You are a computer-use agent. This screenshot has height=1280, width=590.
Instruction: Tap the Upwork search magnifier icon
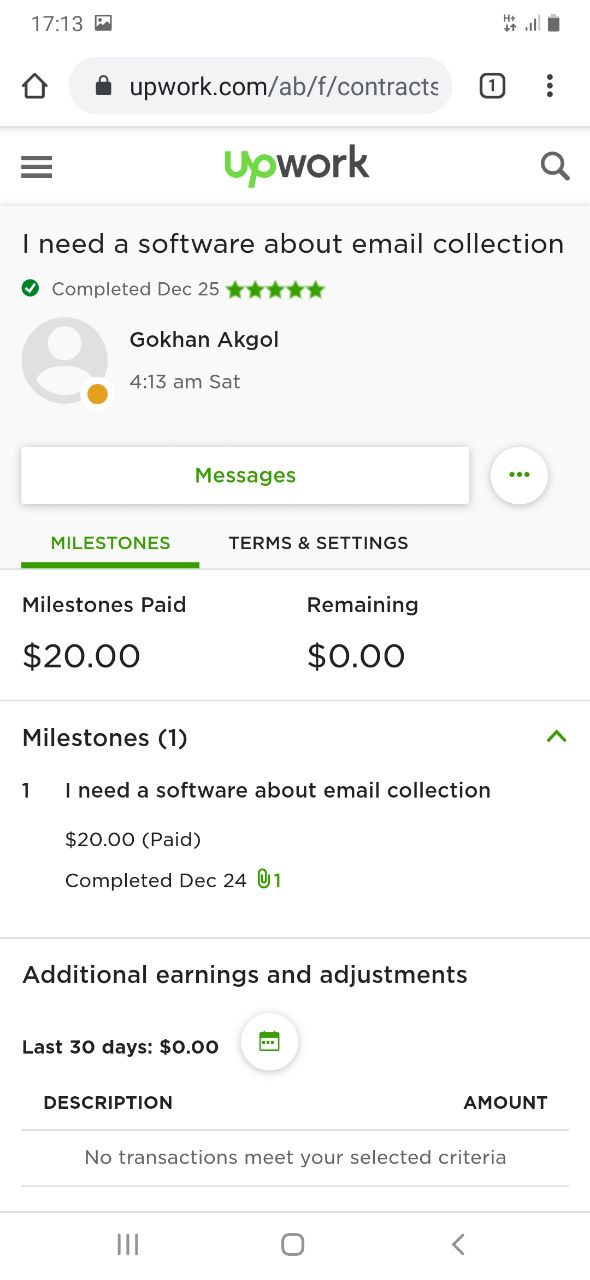[555, 166]
